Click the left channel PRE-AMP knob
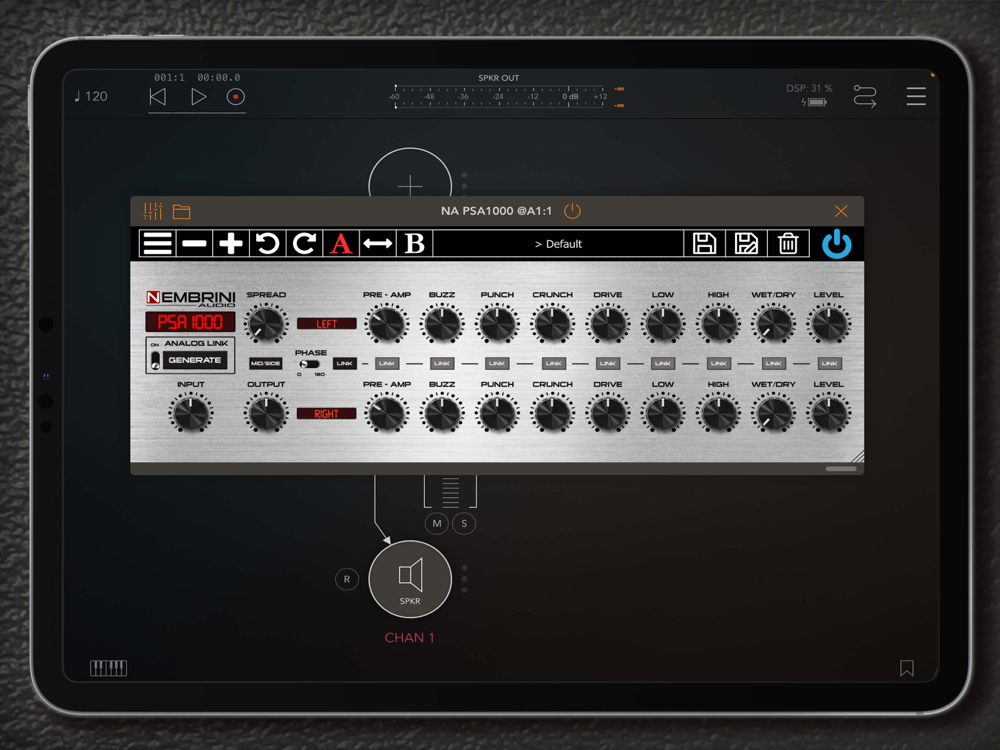 [386, 323]
